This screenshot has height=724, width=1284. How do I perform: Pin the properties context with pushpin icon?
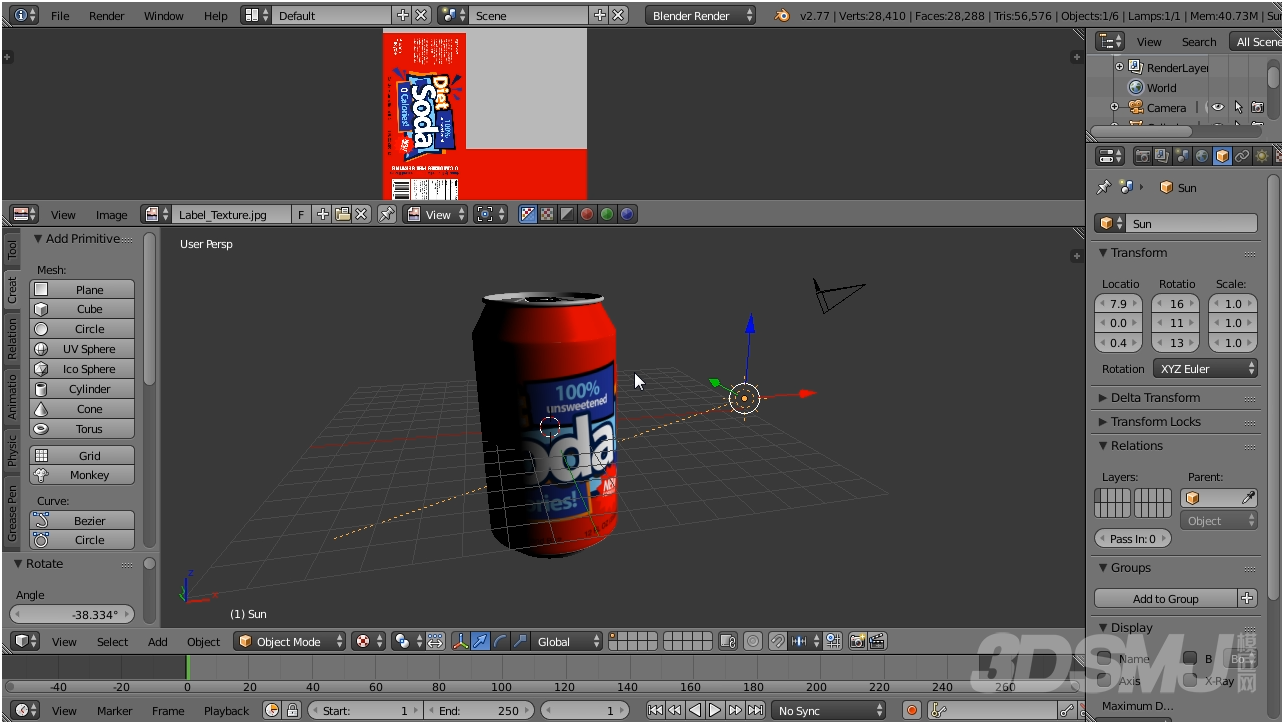1104,187
